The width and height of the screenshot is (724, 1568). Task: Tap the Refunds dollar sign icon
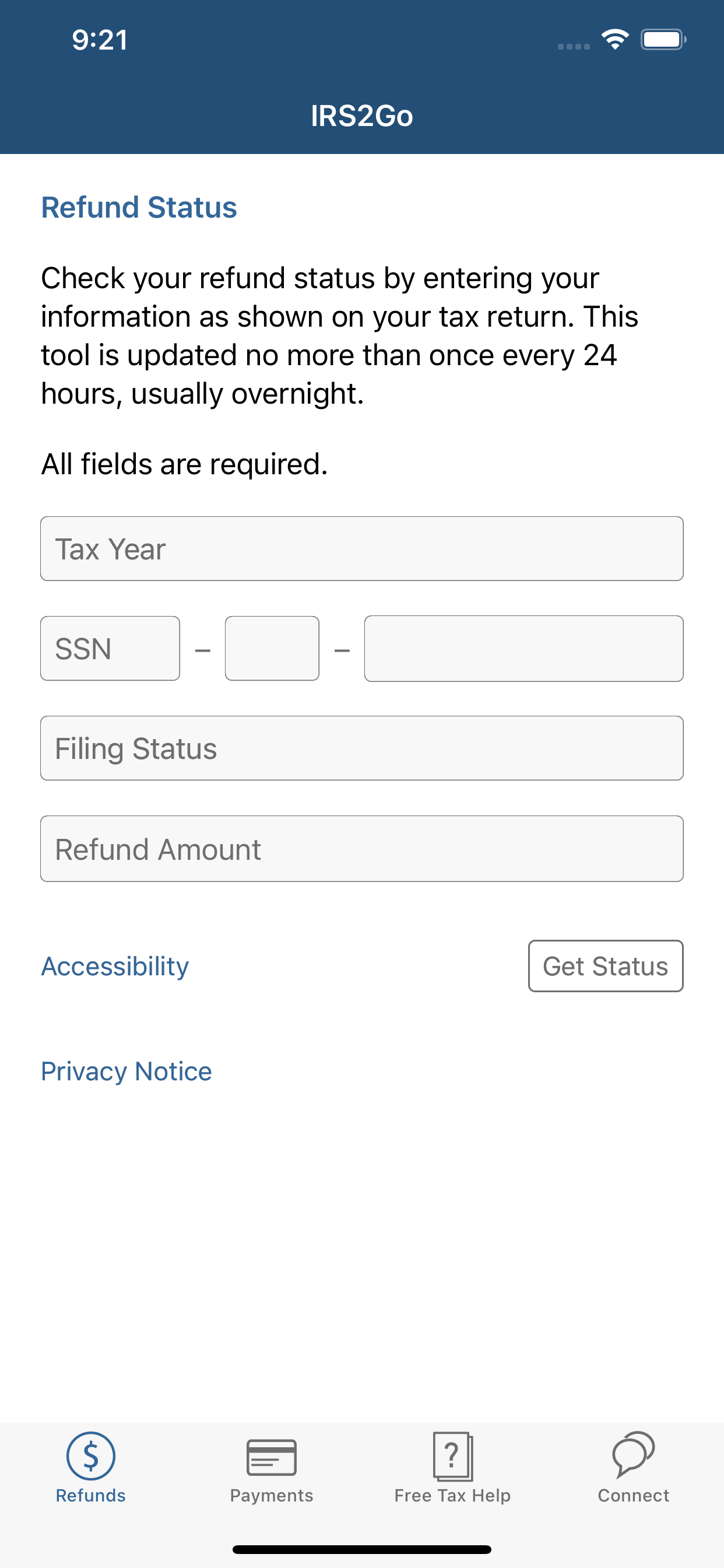pos(91,1455)
